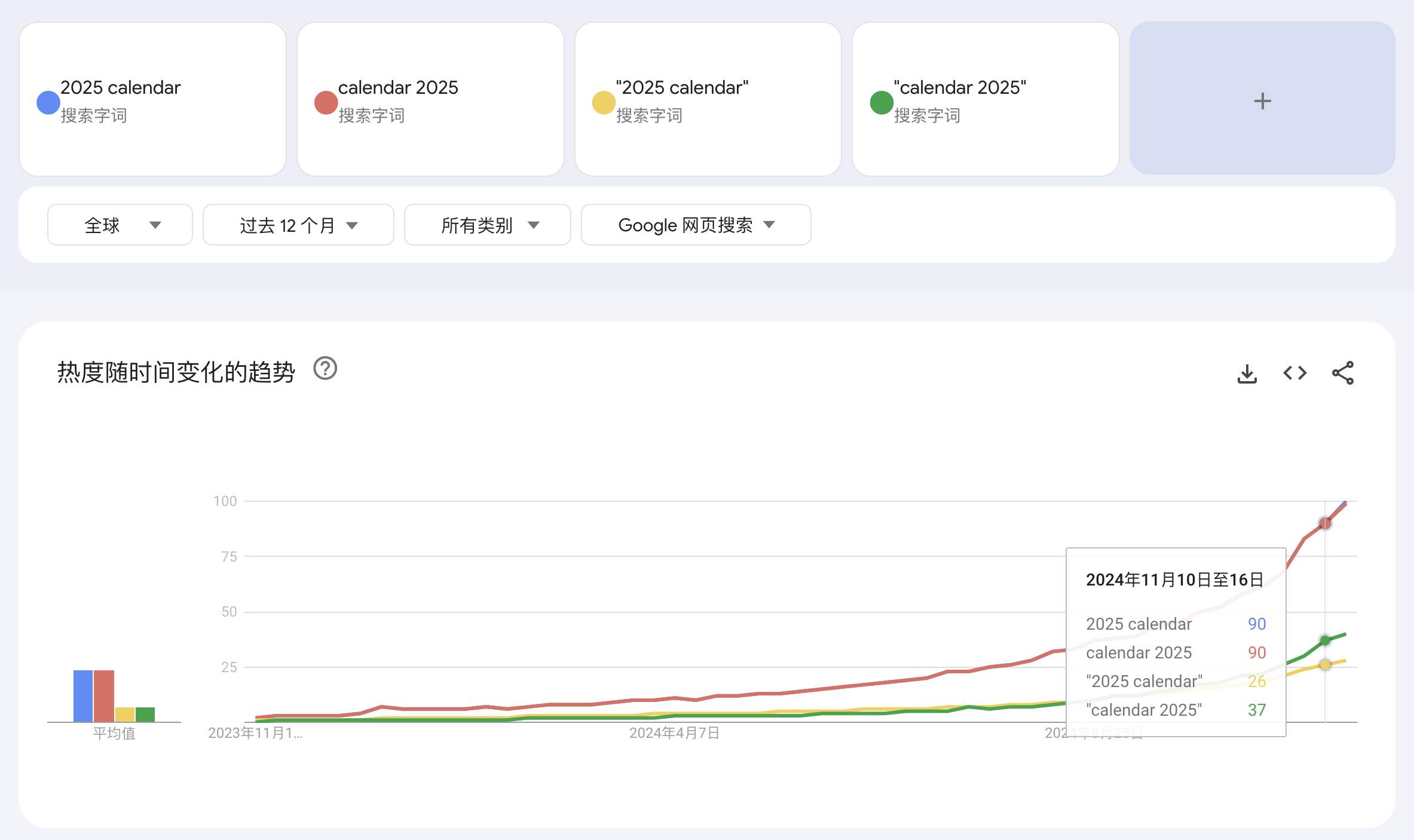Click the green data point on the chart
Screen dimensions: 1414x840
click(x=1325, y=640)
